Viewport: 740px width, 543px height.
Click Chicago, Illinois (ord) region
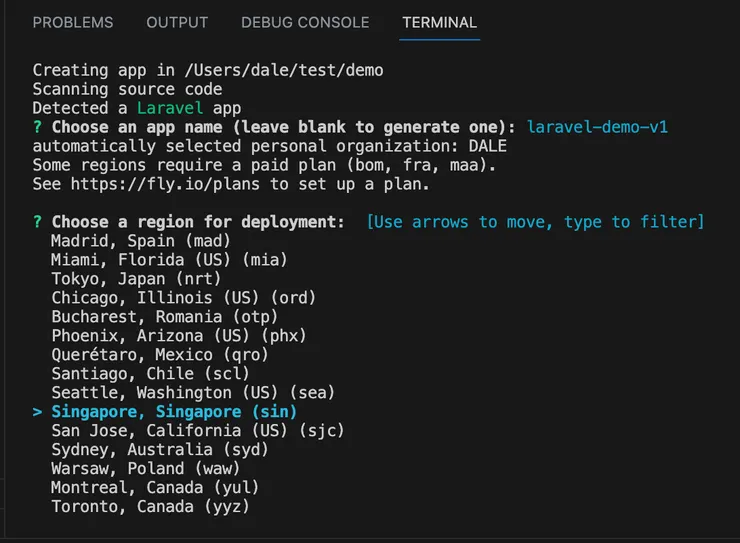(x=183, y=298)
